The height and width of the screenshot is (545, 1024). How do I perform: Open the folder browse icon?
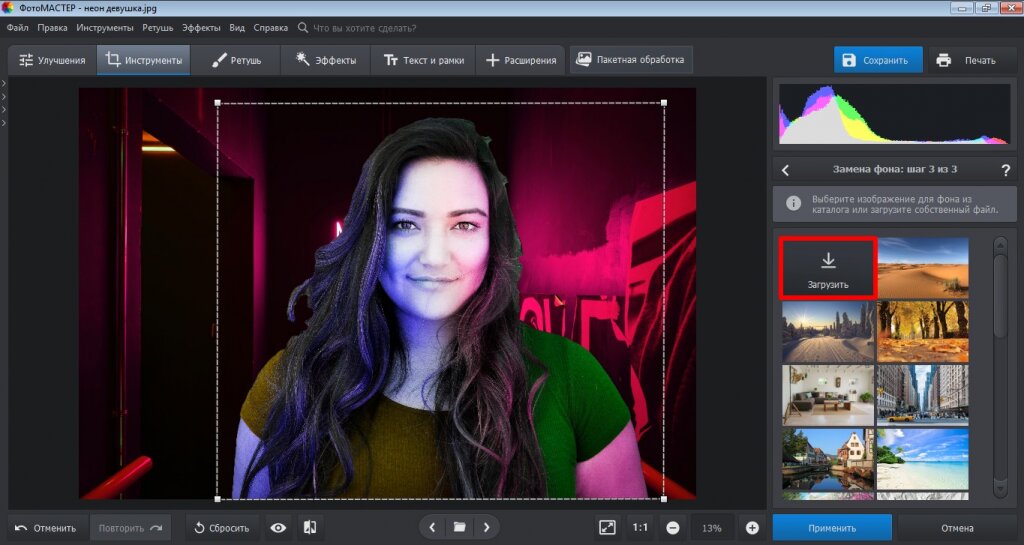[x=459, y=527]
